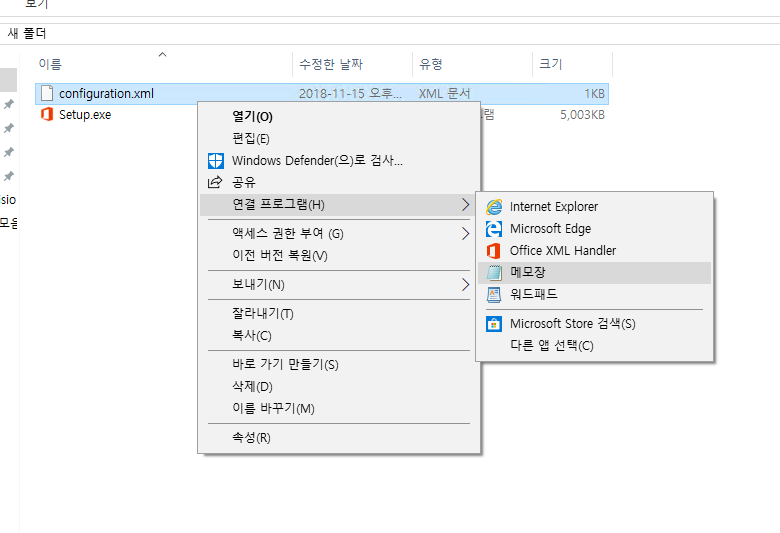This screenshot has width=780, height=533.
Task: Open 속성(R) properties
Action: [x=339, y=437]
